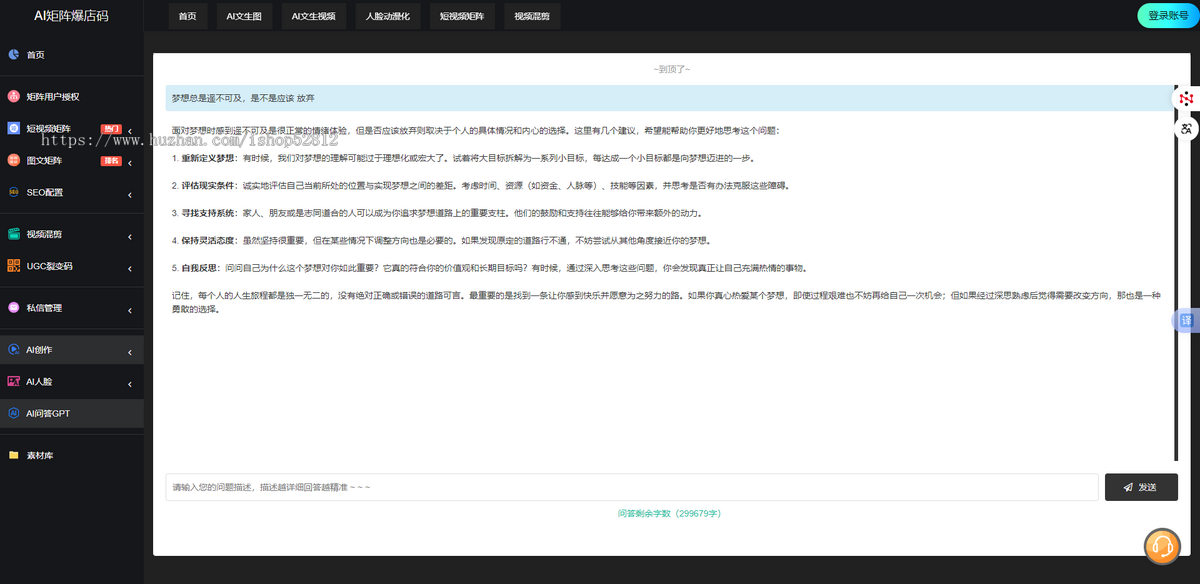Open the 首页 tab in top navigation
Screen dimensions: 1200x584
pos(187,16)
